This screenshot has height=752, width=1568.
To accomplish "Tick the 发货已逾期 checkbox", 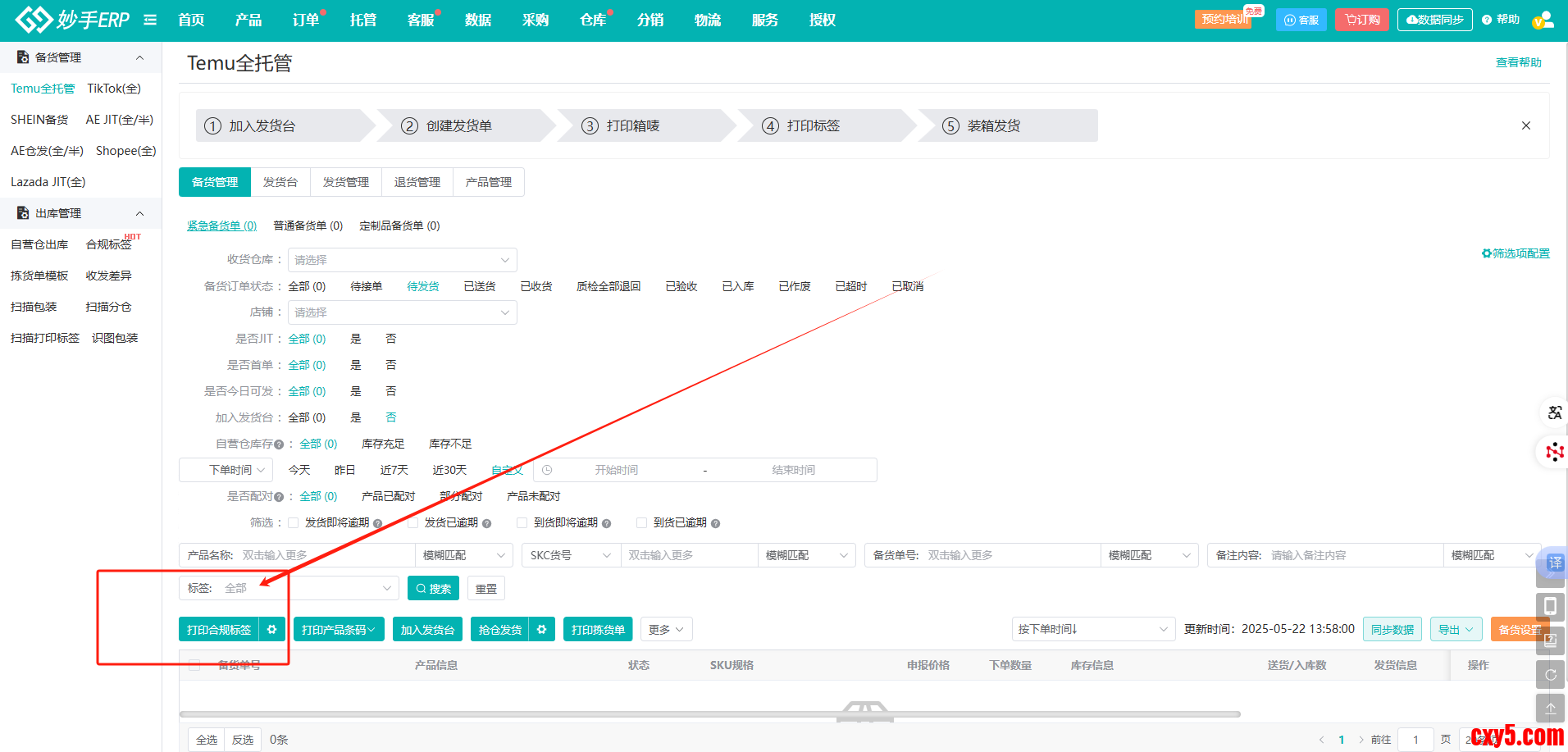I will pyautogui.click(x=413, y=522).
